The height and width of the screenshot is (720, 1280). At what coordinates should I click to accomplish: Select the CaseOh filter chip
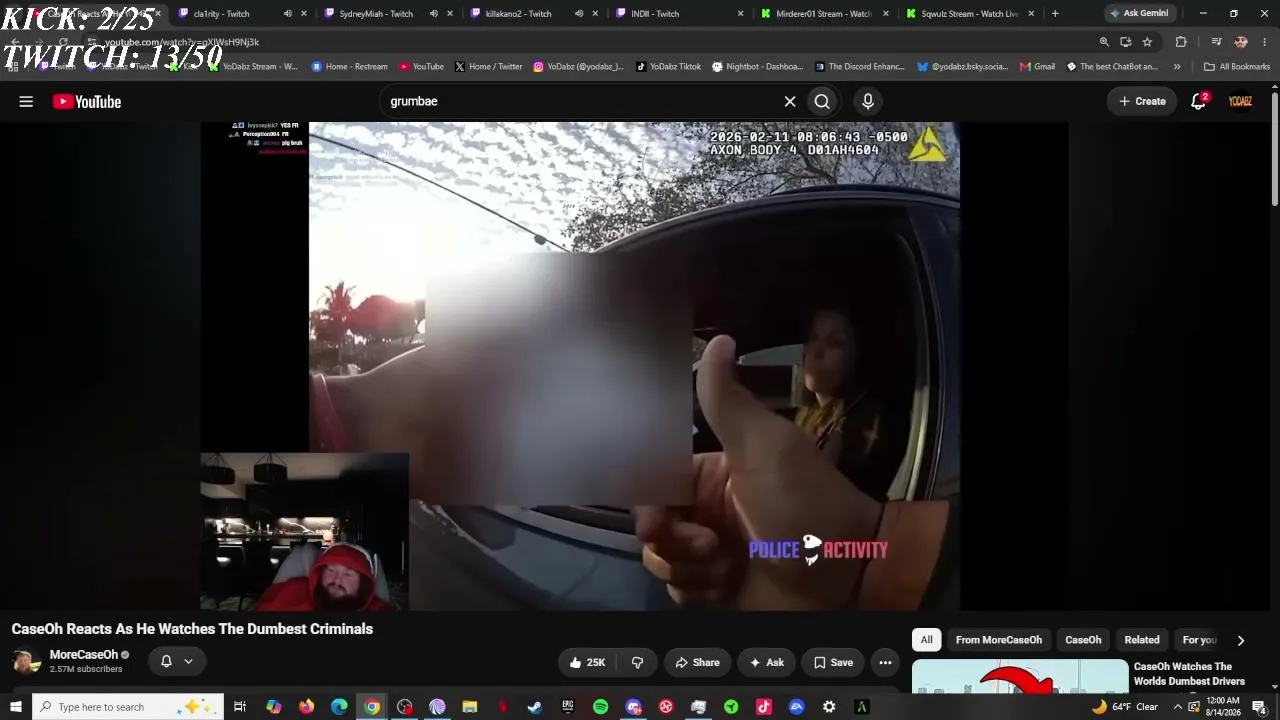tap(1083, 640)
